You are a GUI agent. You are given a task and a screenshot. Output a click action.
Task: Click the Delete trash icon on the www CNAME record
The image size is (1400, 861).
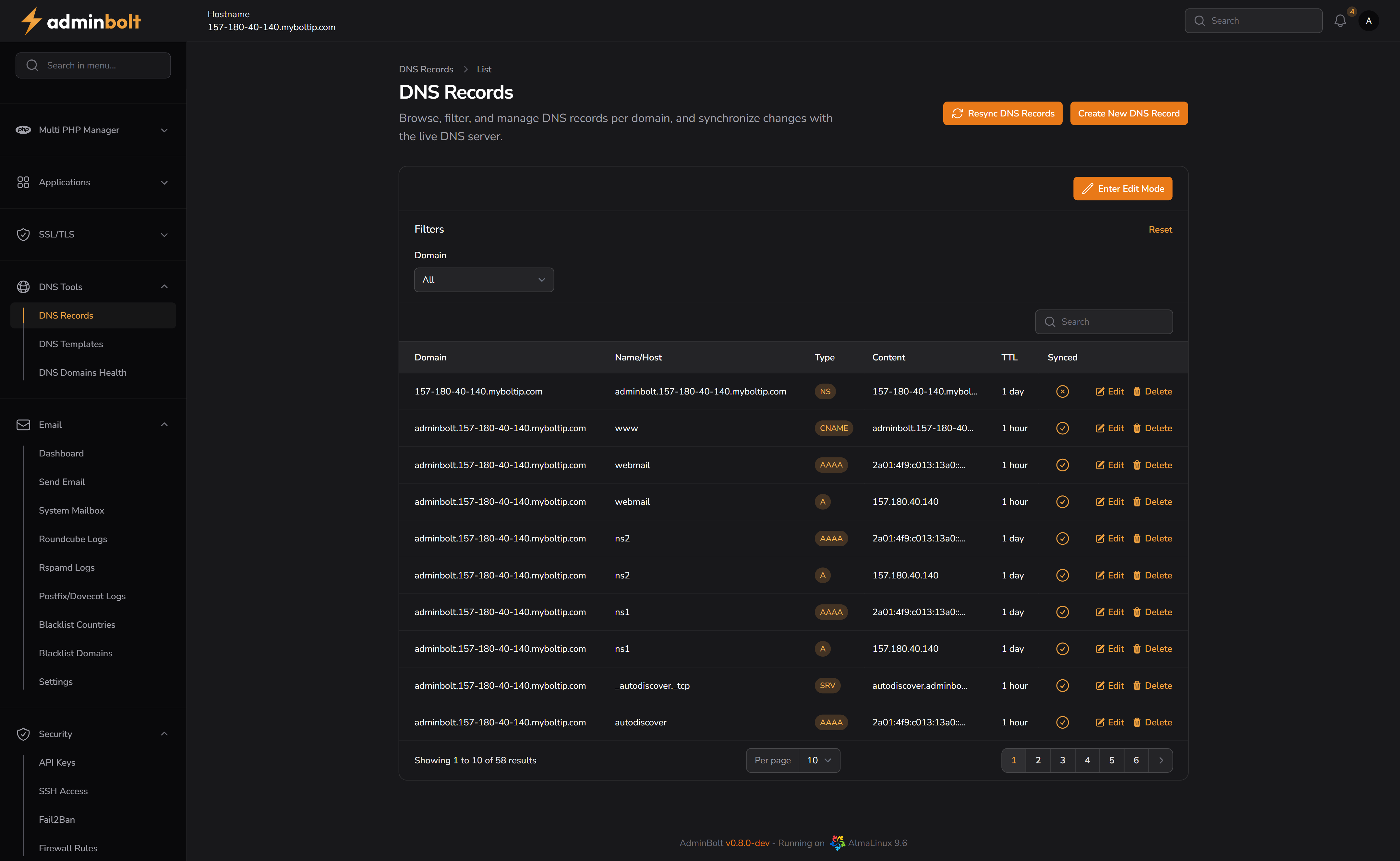(x=1137, y=428)
